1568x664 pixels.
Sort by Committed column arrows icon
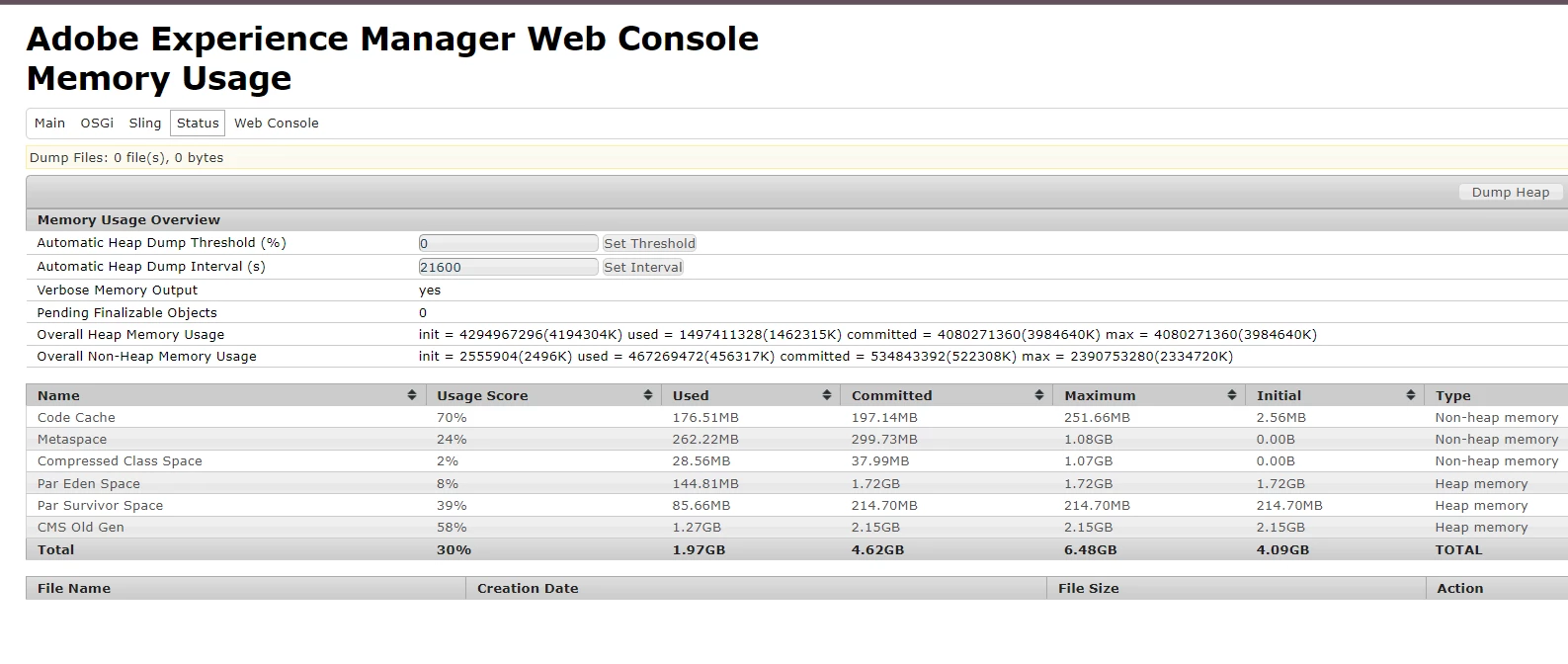click(x=1039, y=395)
